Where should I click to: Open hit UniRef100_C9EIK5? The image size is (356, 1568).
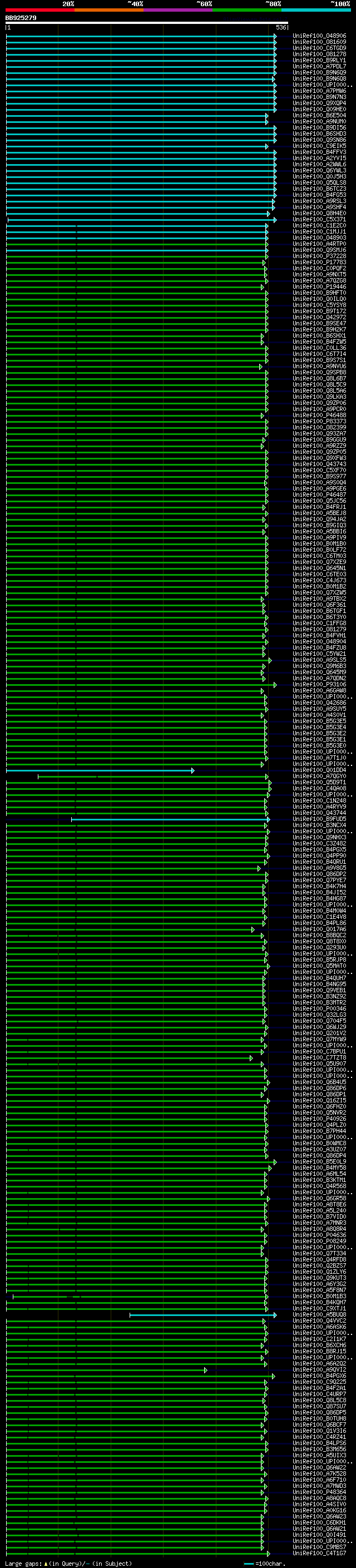tap(319, 146)
